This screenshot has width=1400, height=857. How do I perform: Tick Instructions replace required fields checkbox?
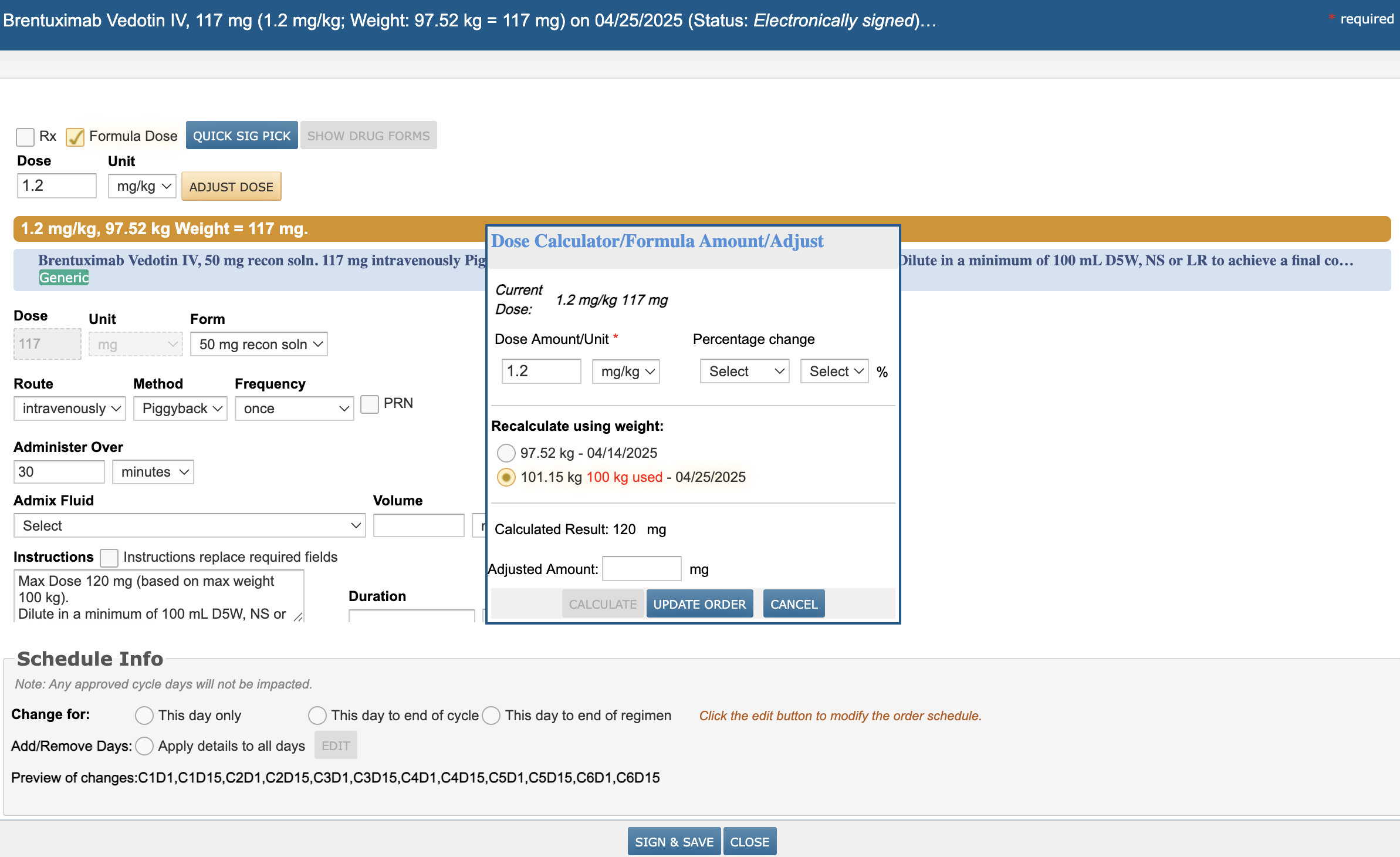pos(109,558)
